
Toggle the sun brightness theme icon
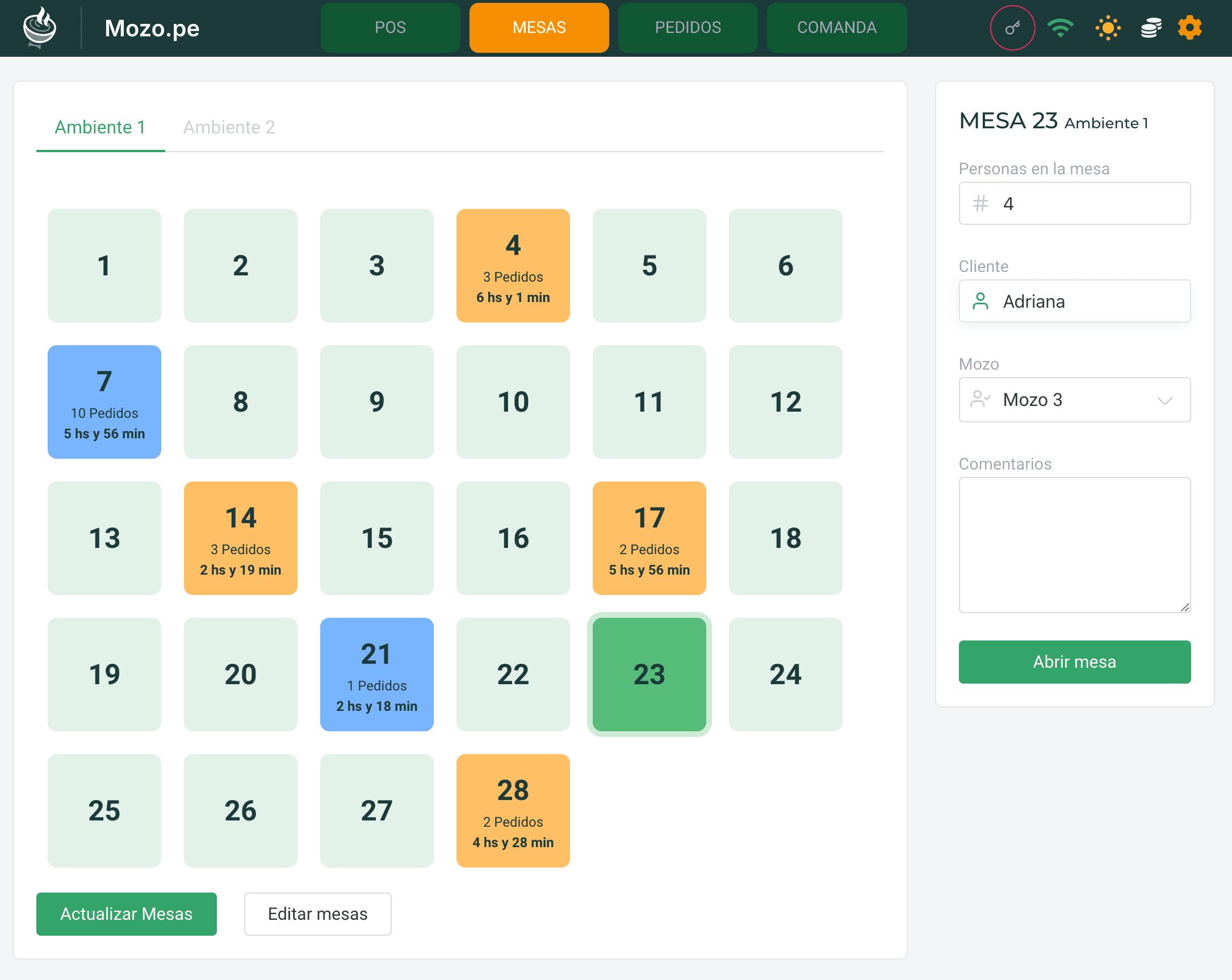[1108, 27]
